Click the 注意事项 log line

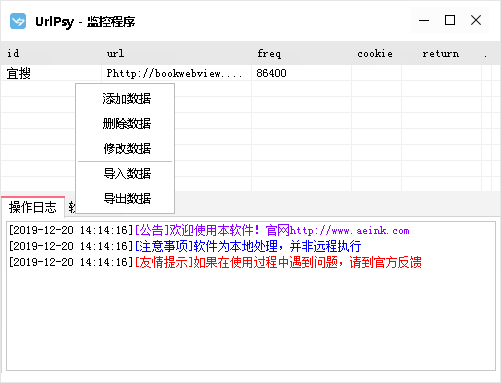coord(185,246)
